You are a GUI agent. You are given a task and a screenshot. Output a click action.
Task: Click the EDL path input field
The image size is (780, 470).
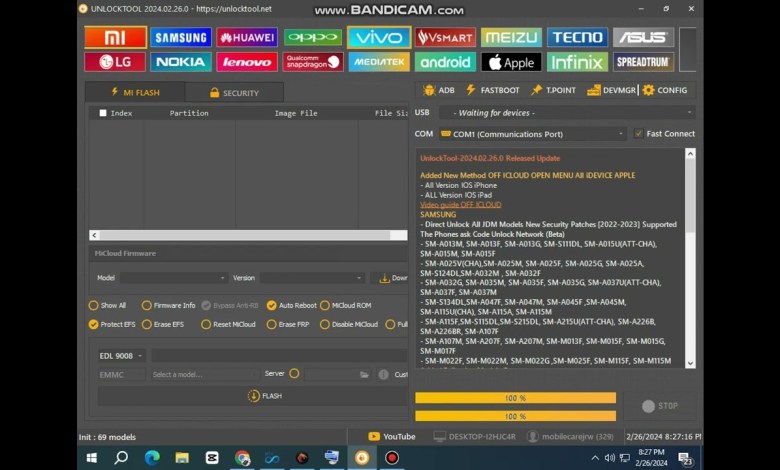point(280,356)
